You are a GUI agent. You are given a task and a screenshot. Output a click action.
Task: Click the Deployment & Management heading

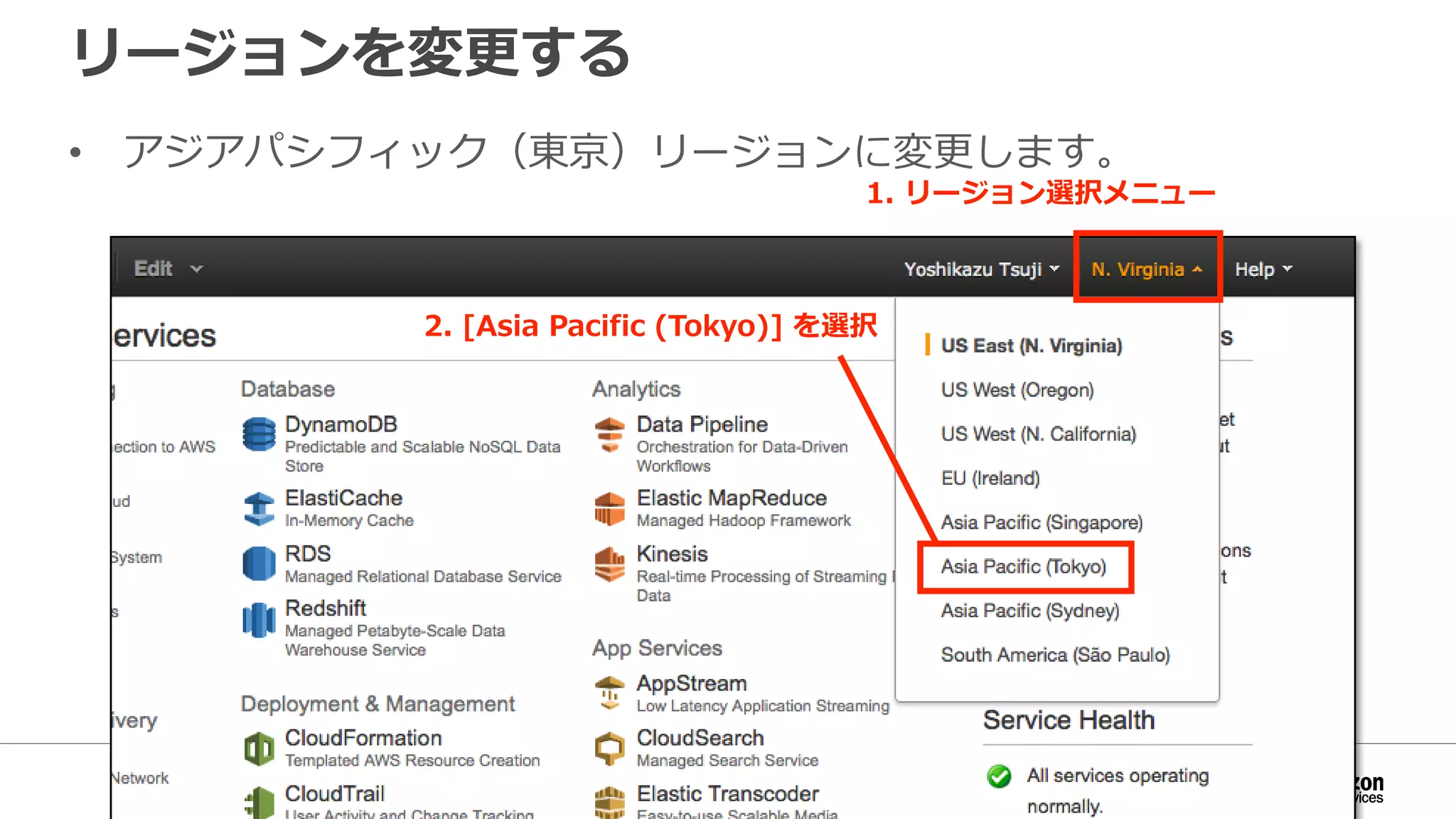[x=378, y=704]
